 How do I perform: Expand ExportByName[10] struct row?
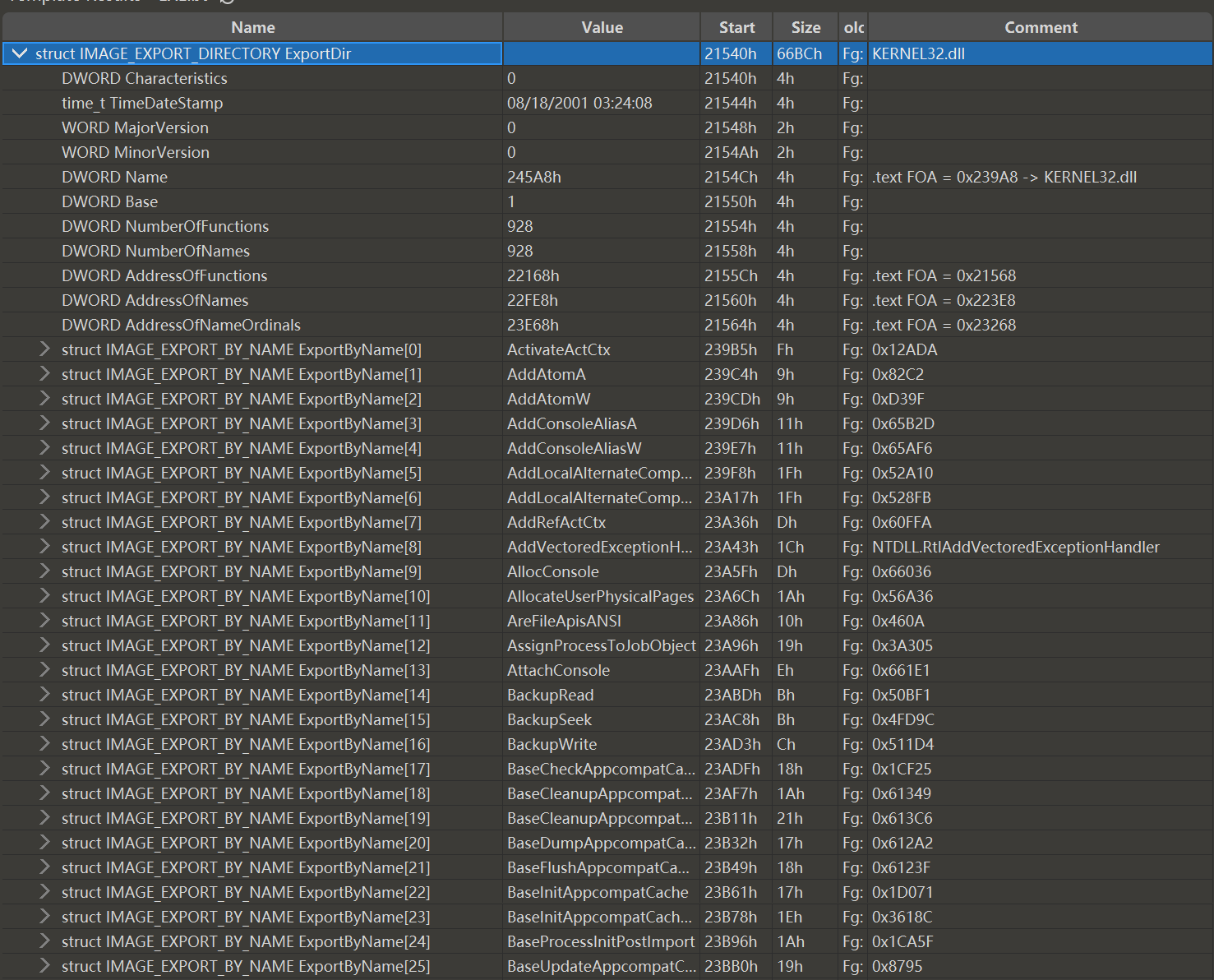45,596
